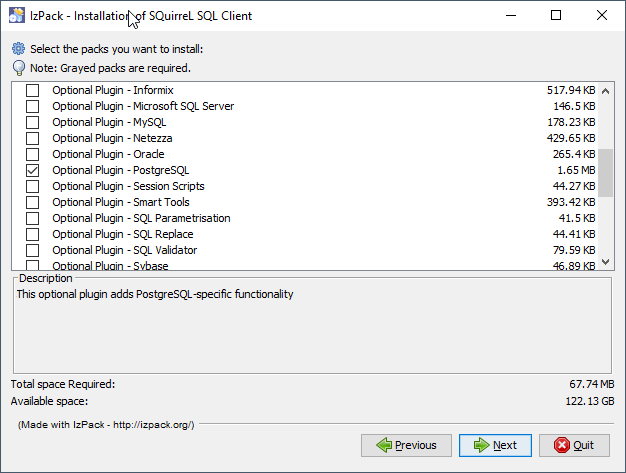Image resolution: width=626 pixels, height=473 pixels.
Task: Return to the Previous installer page
Action: click(406, 445)
